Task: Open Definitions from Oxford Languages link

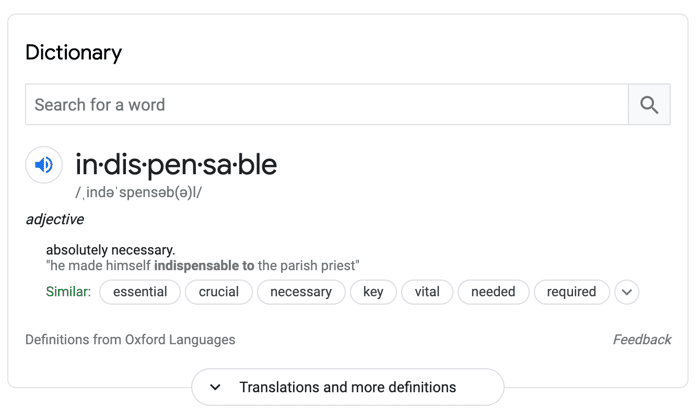Action: (130, 340)
